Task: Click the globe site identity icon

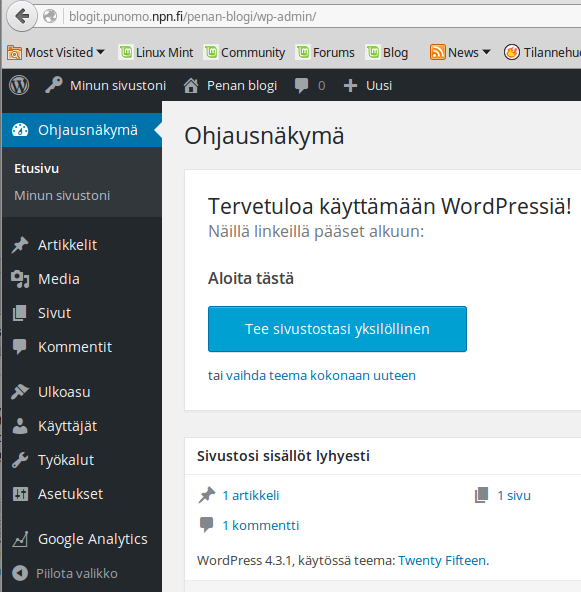Action: point(50,16)
